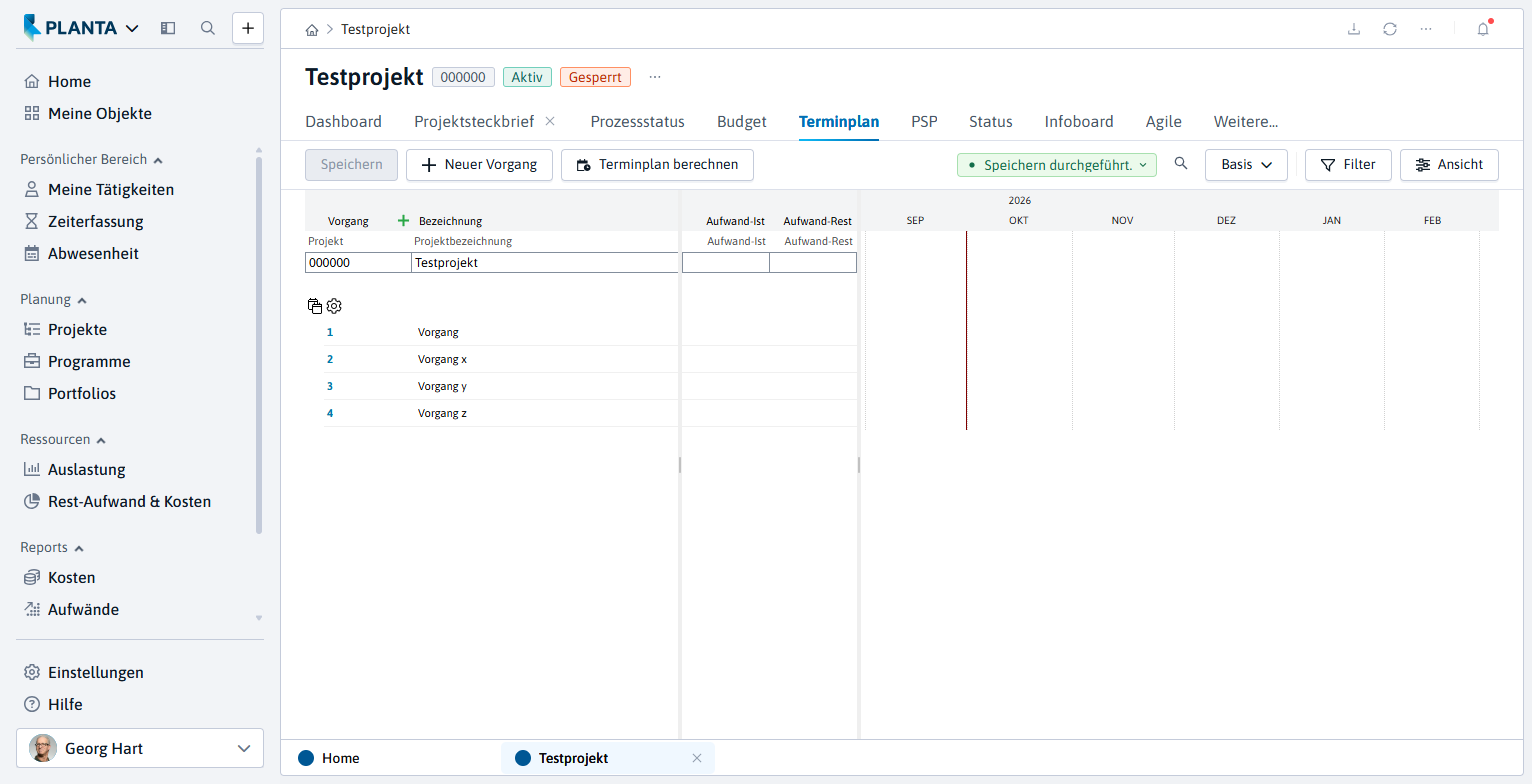Viewport: 1532px width, 784px height.
Task: Switch to the PSP tab
Action: point(924,122)
